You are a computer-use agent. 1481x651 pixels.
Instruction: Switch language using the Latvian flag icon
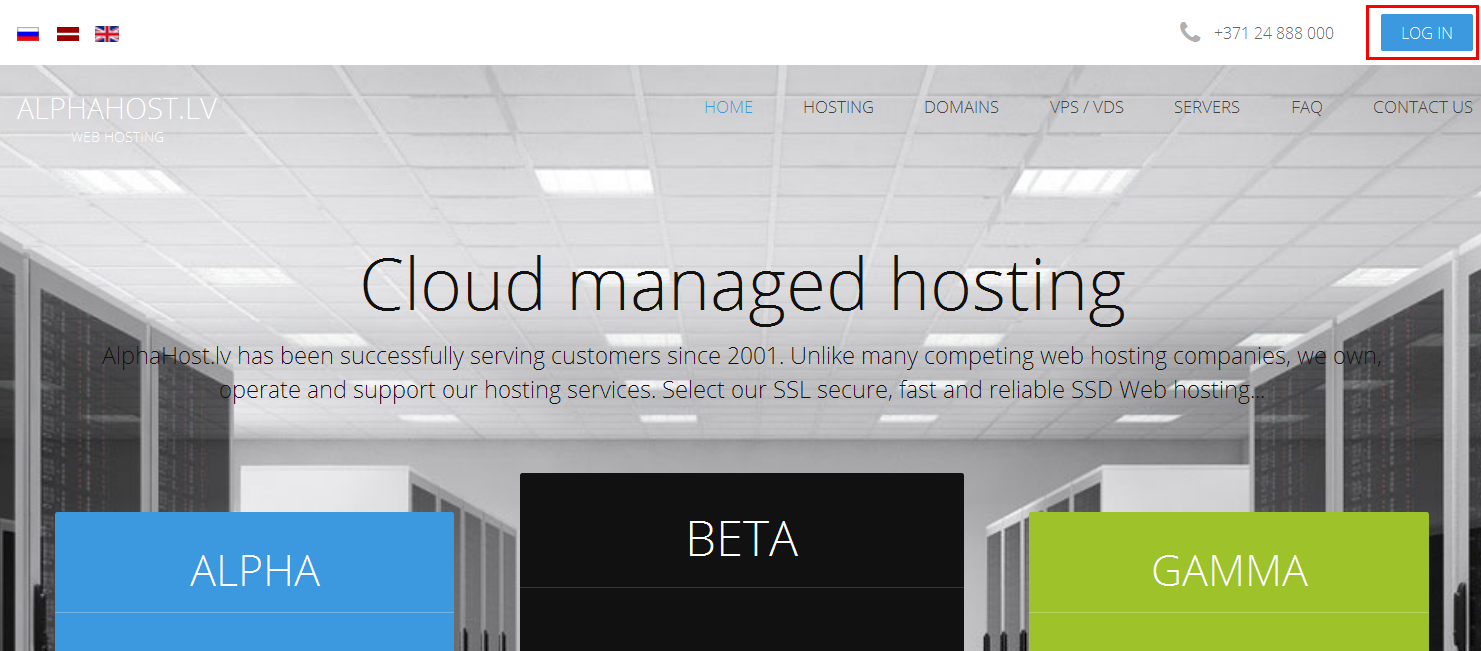coord(67,33)
